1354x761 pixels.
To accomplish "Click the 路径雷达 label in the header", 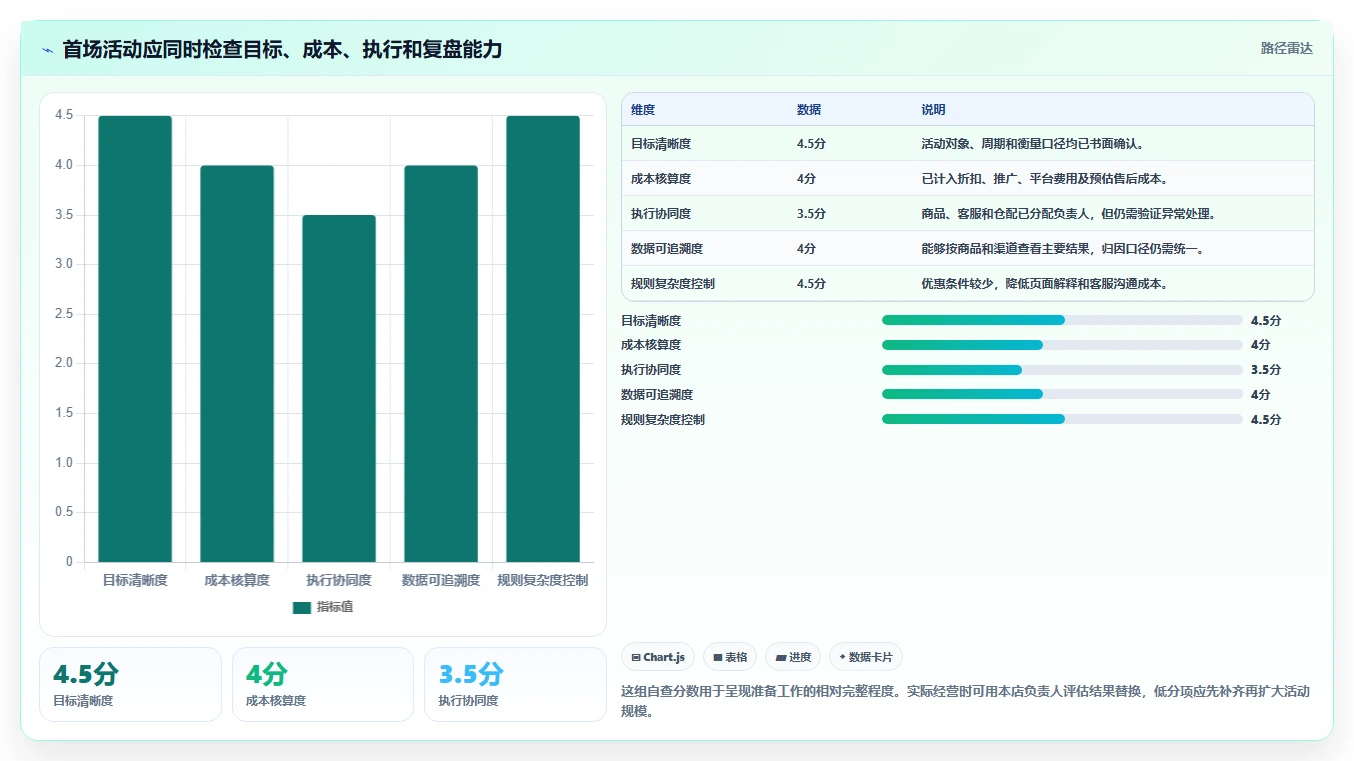I will click(1287, 48).
